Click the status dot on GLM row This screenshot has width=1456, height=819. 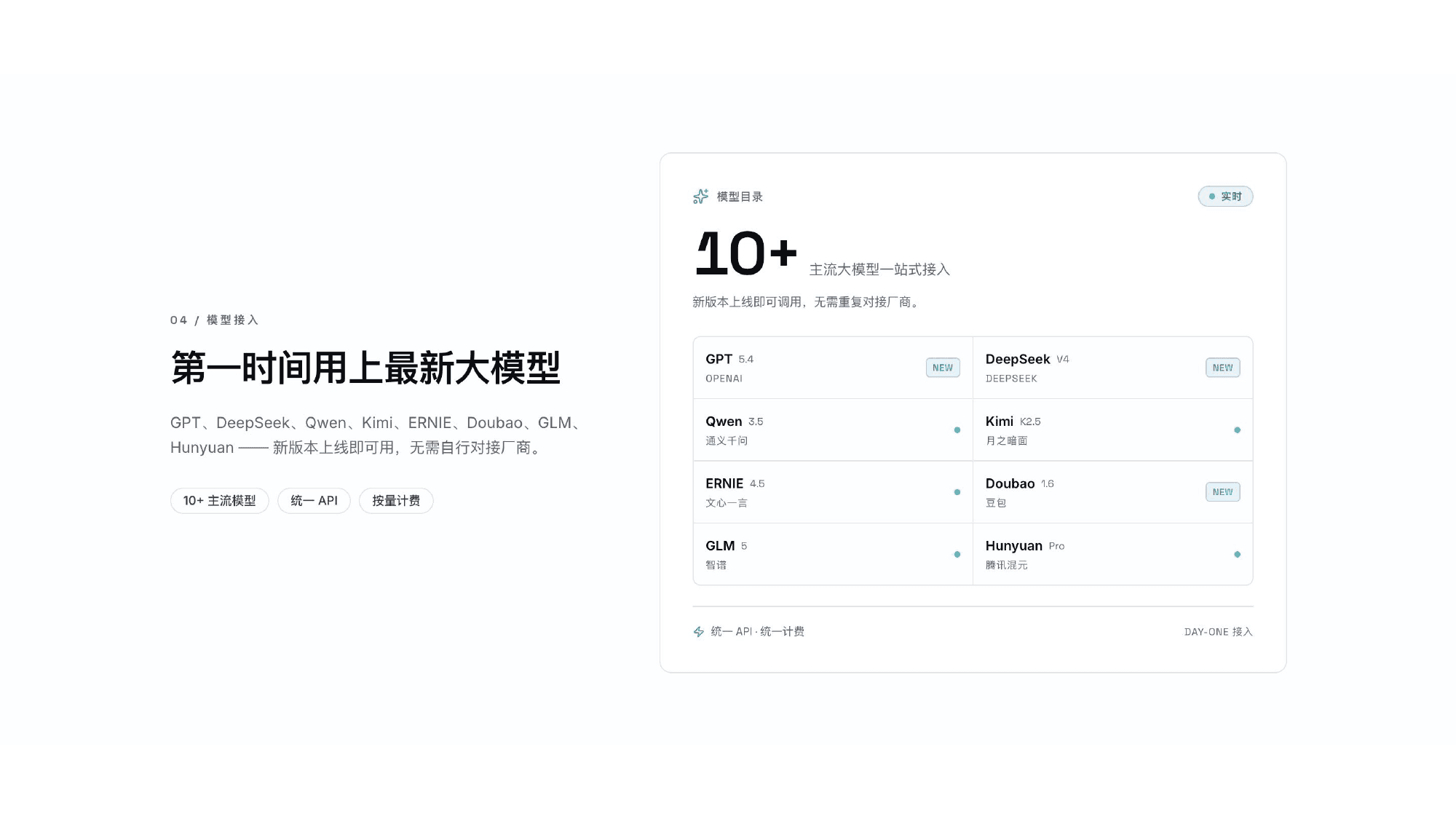(957, 555)
